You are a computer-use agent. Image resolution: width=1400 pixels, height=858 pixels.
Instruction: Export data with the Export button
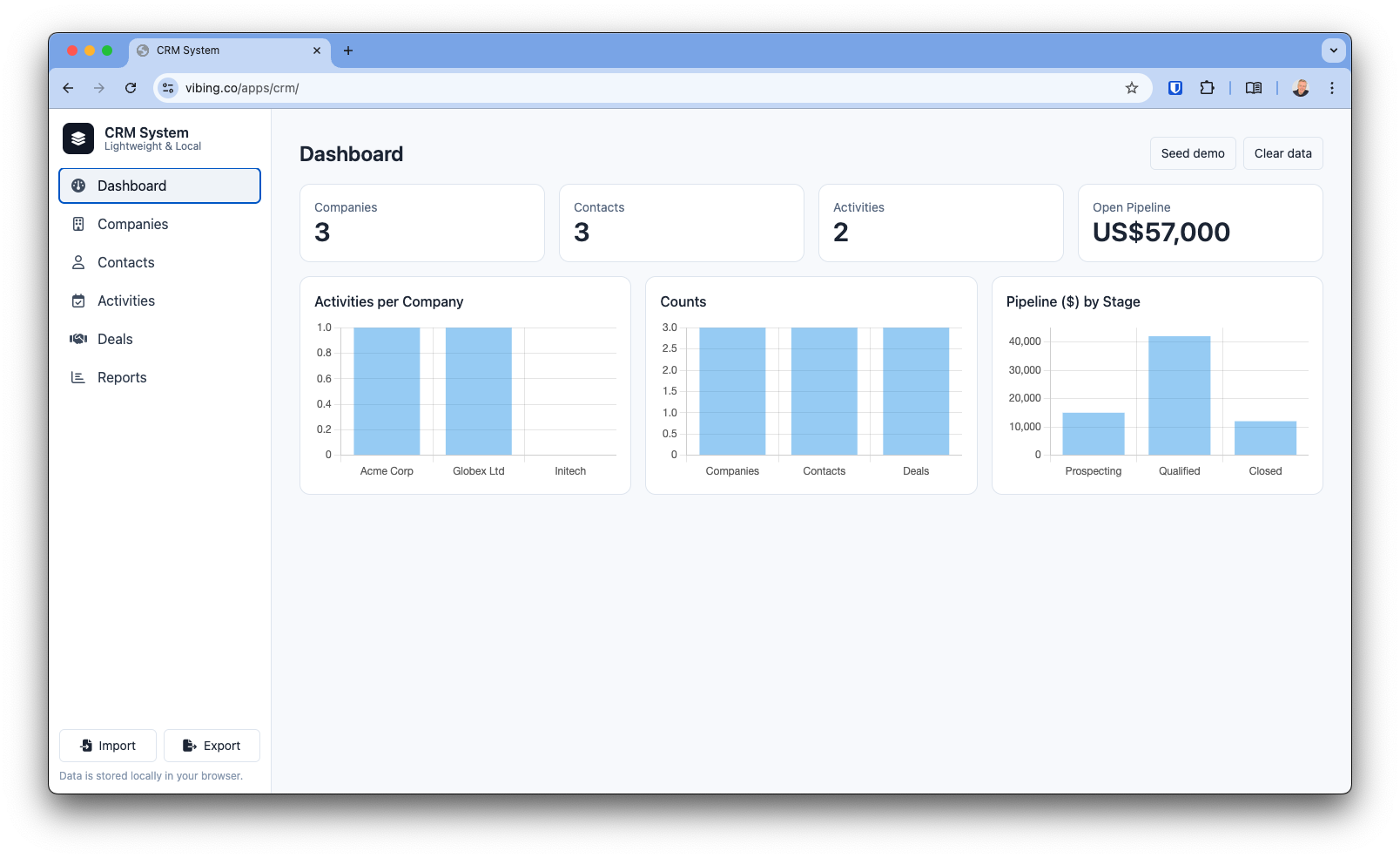coord(212,747)
